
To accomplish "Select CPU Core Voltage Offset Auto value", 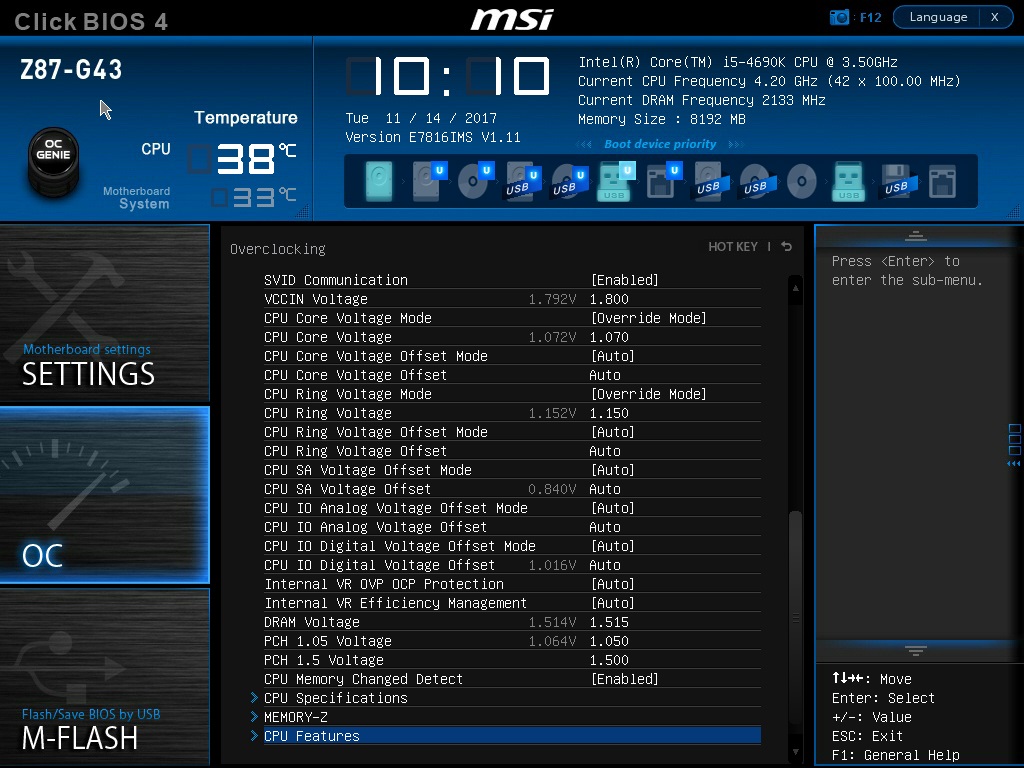I will [605, 375].
